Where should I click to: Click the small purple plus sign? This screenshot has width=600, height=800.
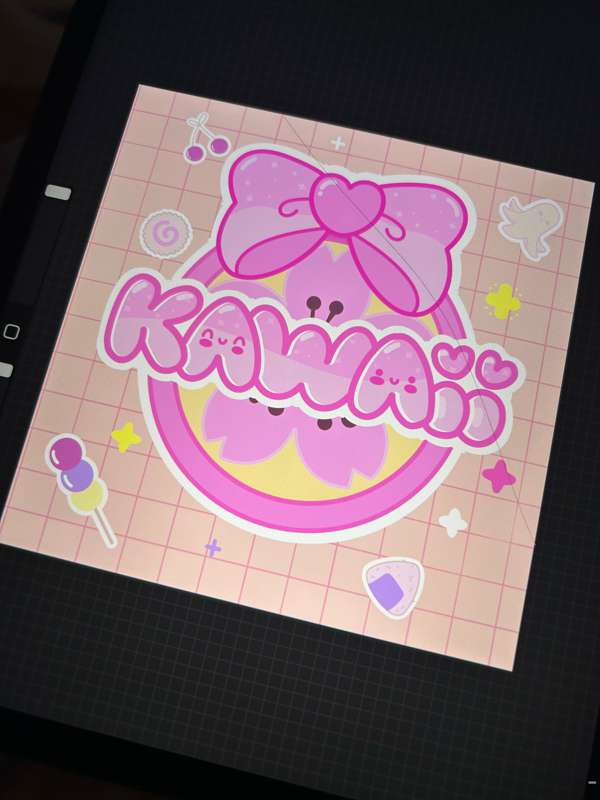click(x=213, y=548)
